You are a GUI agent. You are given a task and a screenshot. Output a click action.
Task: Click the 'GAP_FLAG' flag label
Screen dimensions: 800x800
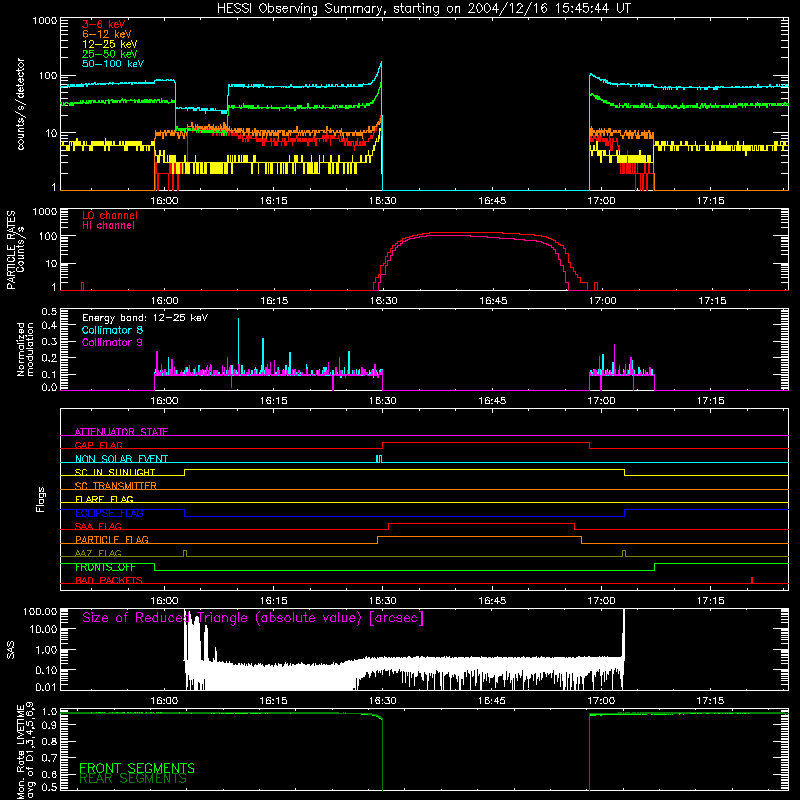(98, 445)
